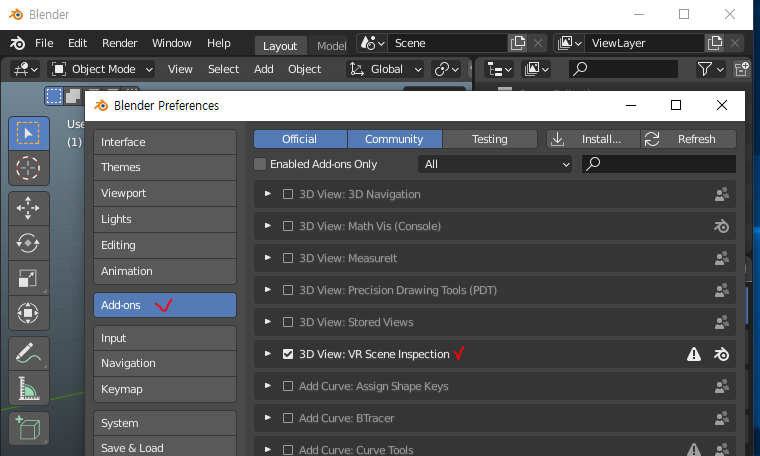
Task: Open the outliner editor type icon
Action: pos(499,69)
